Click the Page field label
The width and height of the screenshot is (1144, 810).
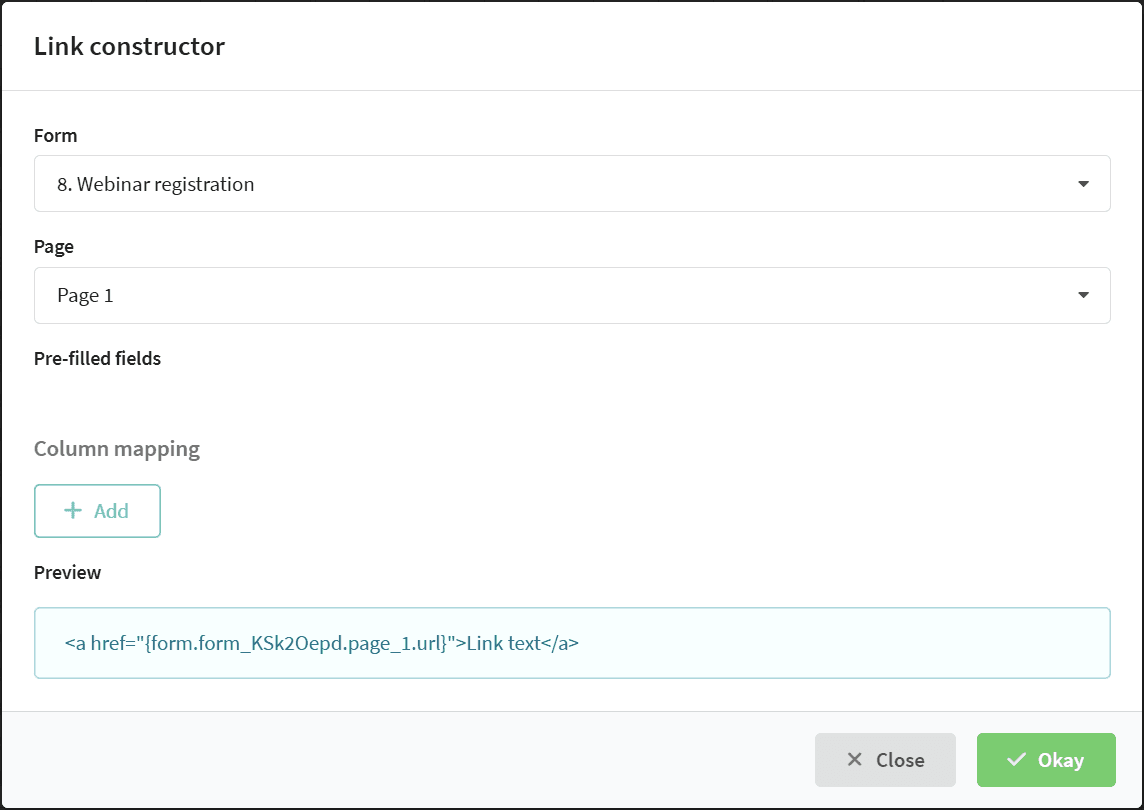click(54, 247)
